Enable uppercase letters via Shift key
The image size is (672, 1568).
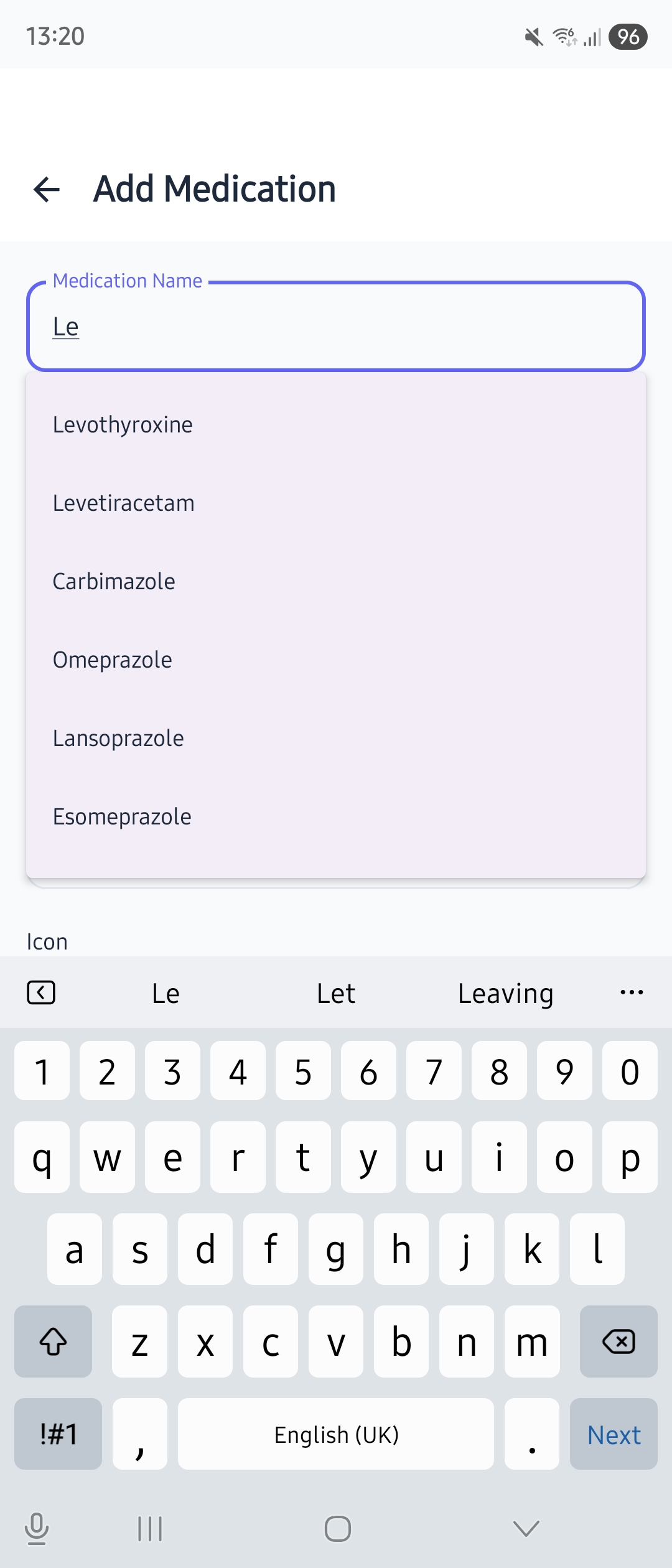tap(52, 1342)
